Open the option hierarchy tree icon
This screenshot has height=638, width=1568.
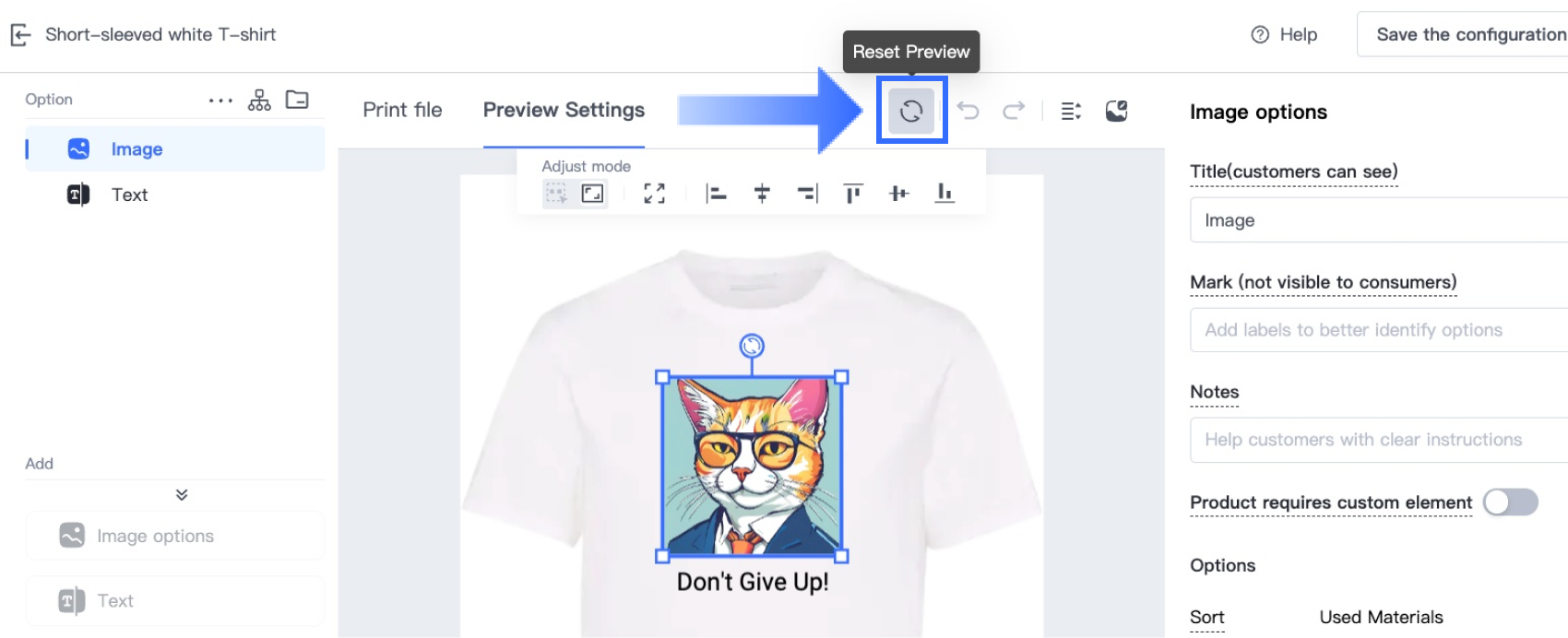259,100
